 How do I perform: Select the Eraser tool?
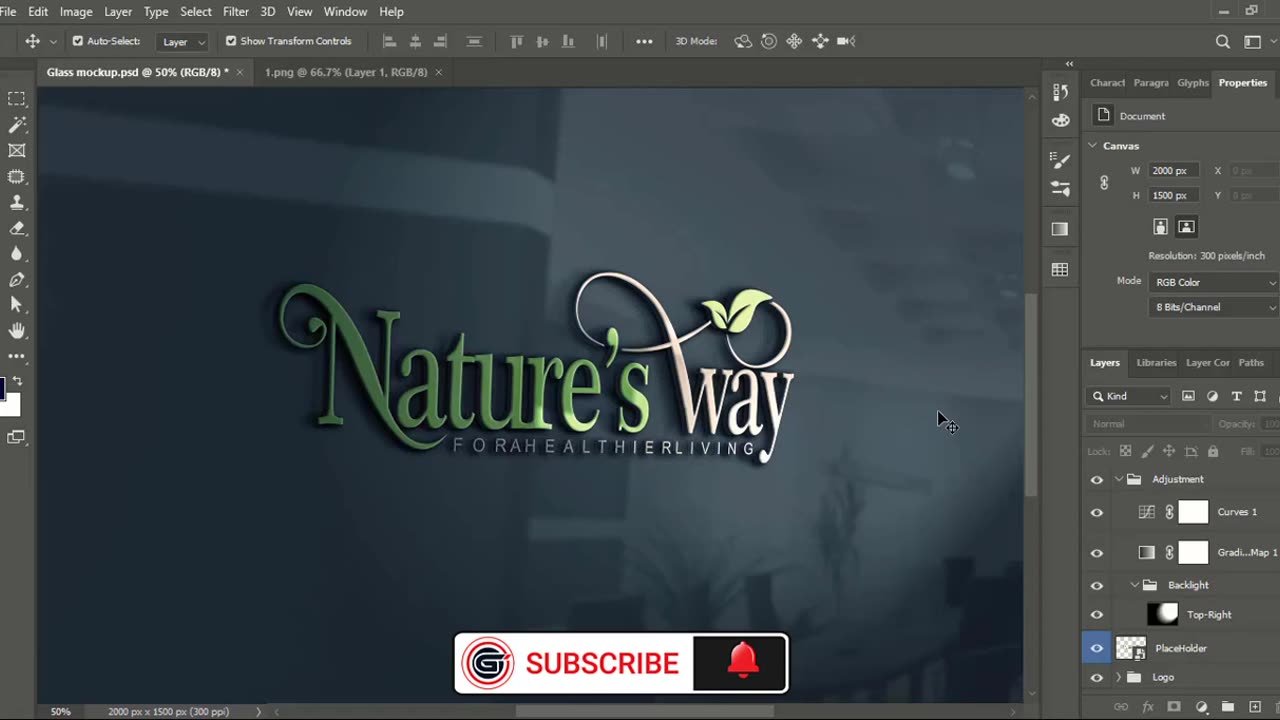[x=17, y=229]
